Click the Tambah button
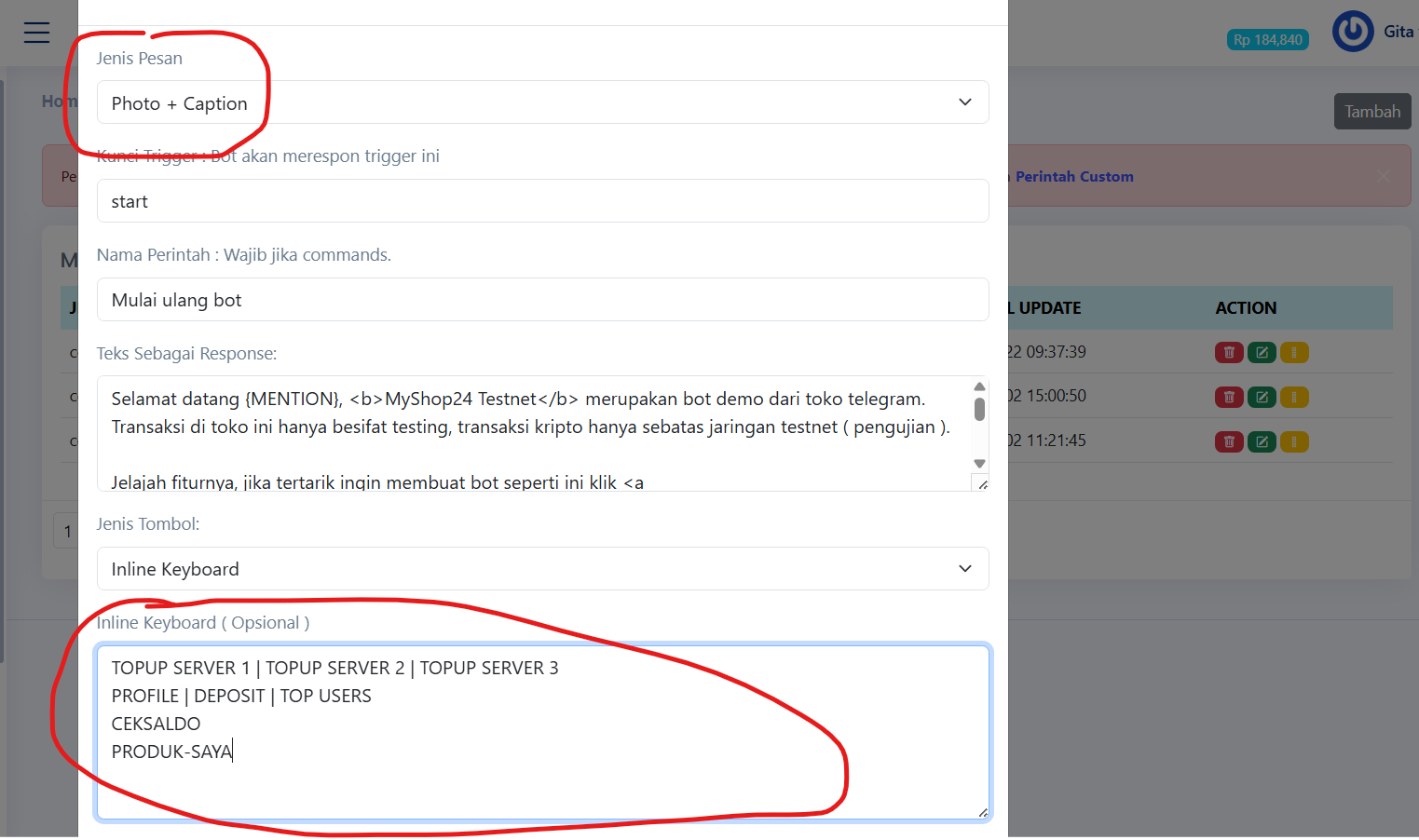This screenshot has width=1419, height=840. (1371, 112)
